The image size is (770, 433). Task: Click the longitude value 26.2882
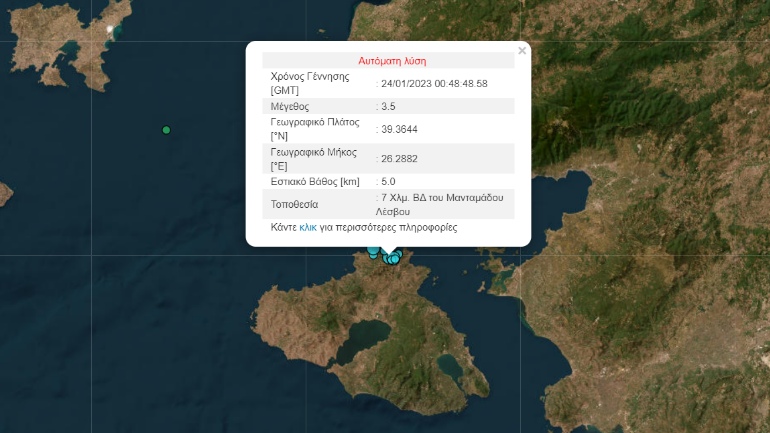point(400,158)
